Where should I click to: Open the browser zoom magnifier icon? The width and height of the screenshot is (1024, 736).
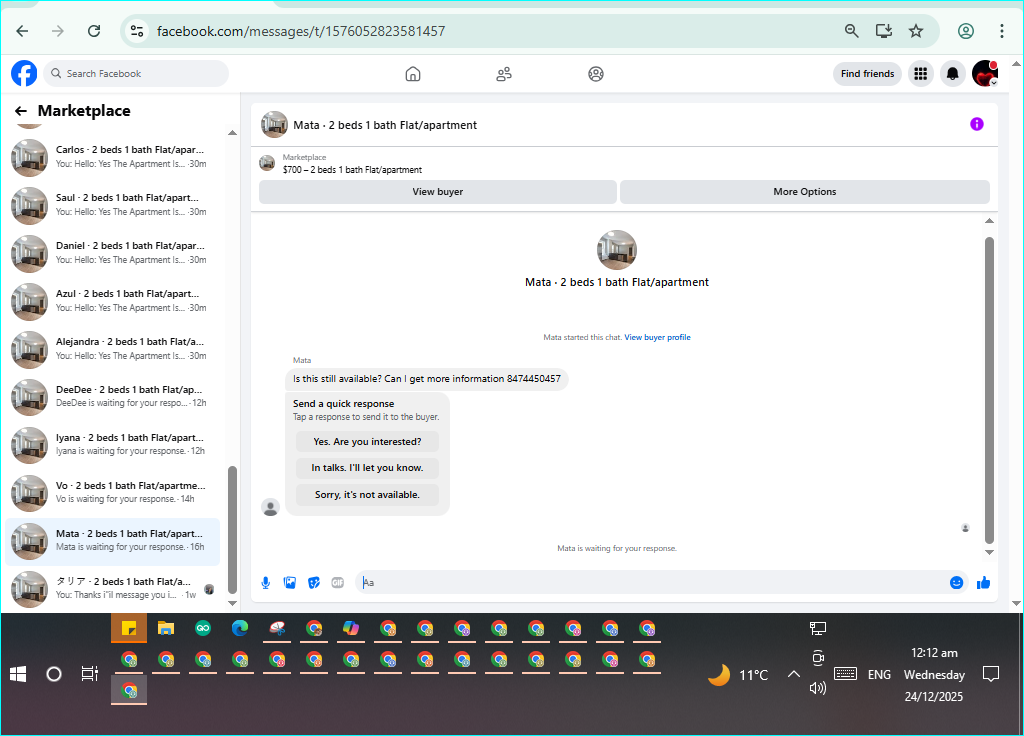852,31
